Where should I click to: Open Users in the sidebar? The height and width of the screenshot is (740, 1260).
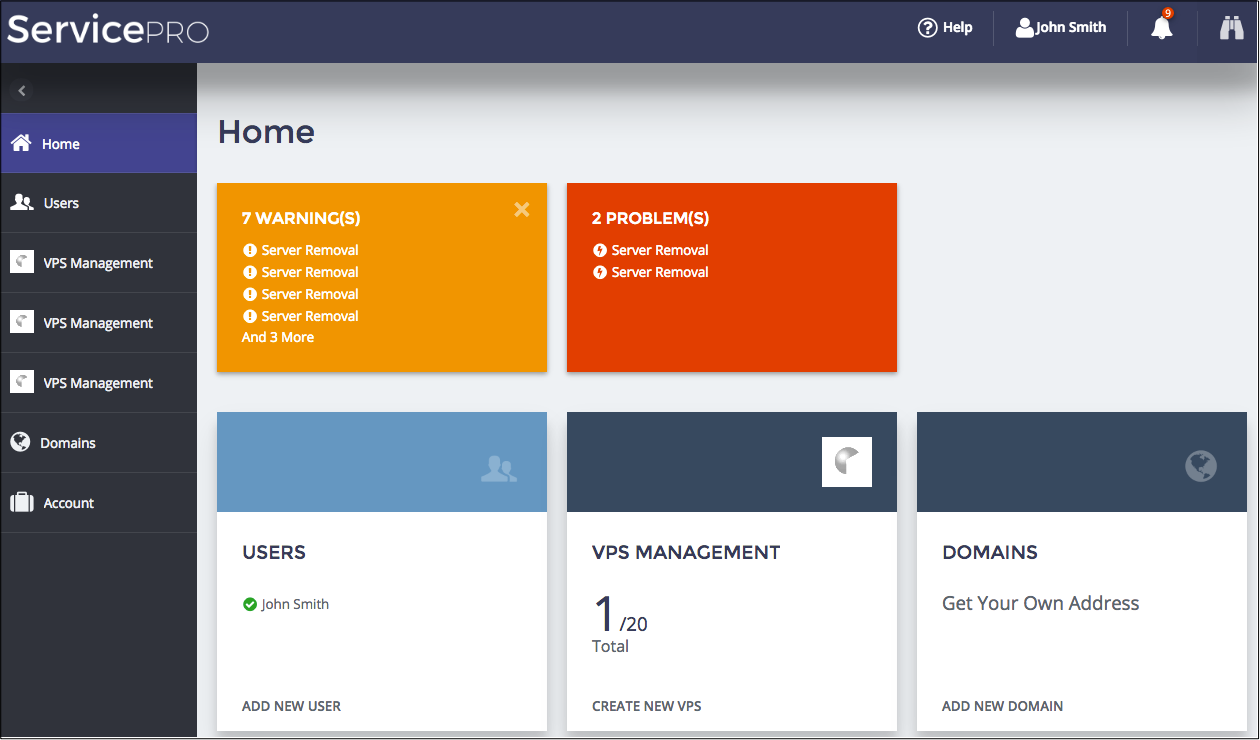(x=61, y=203)
